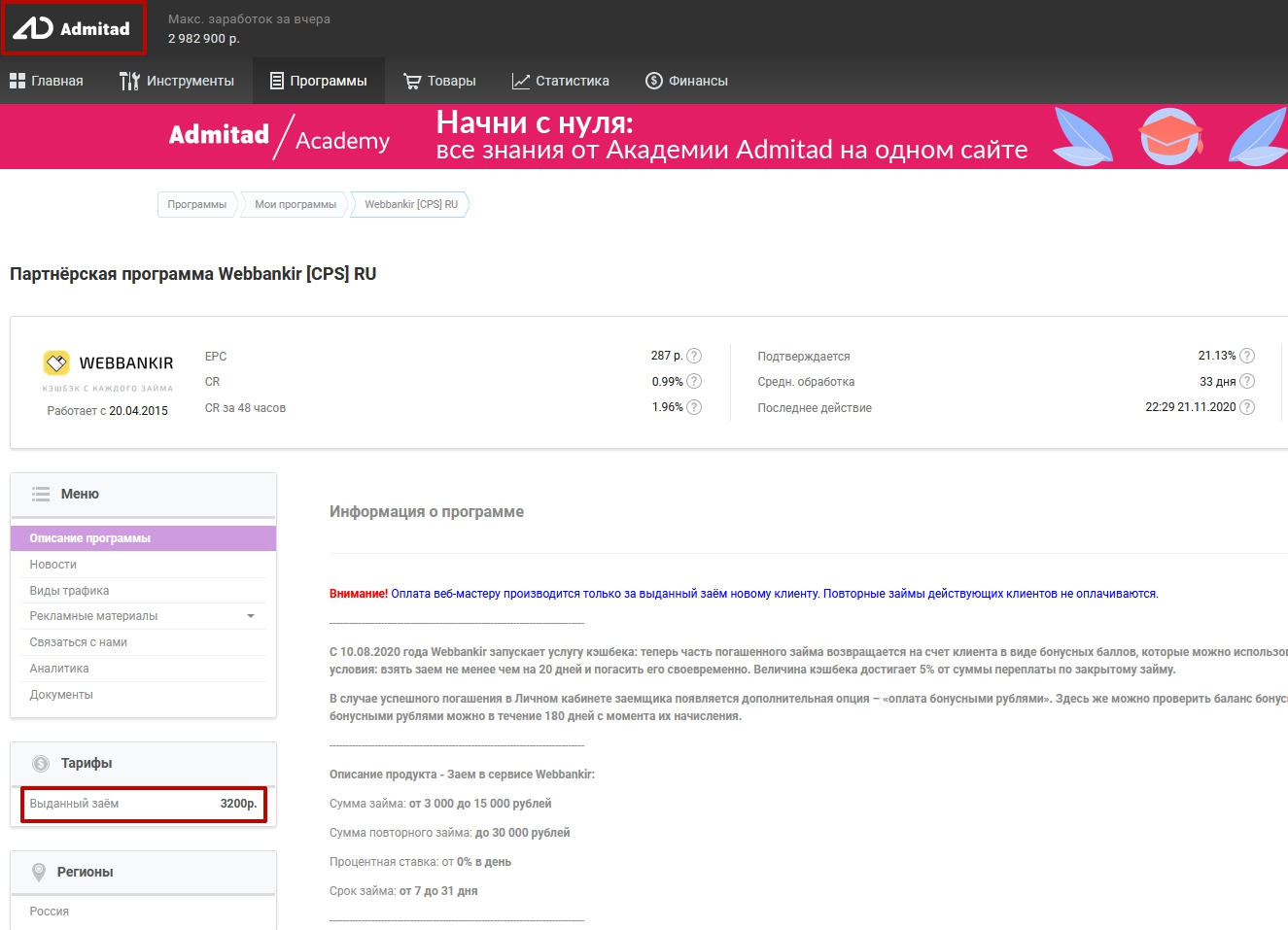Go to the Программы breadcrumb
This screenshot has width=1288, height=930.
coord(196,204)
